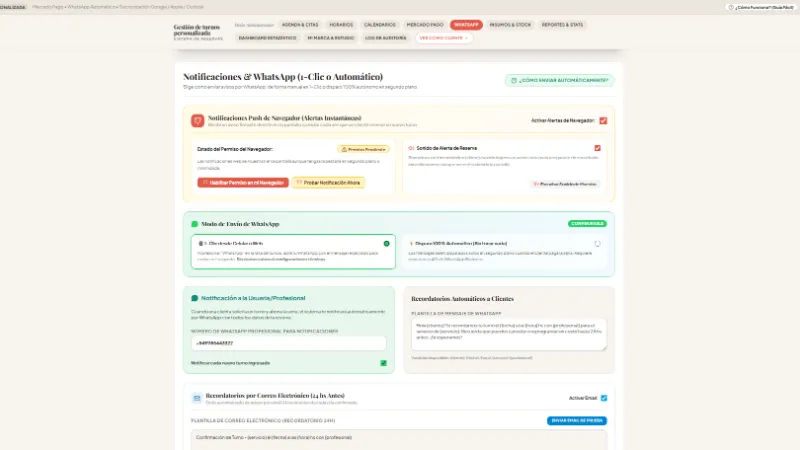Uncheck the Sonido de Alerta de Reserva checkbox
The height and width of the screenshot is (450, 800).
tap(597, 148)
